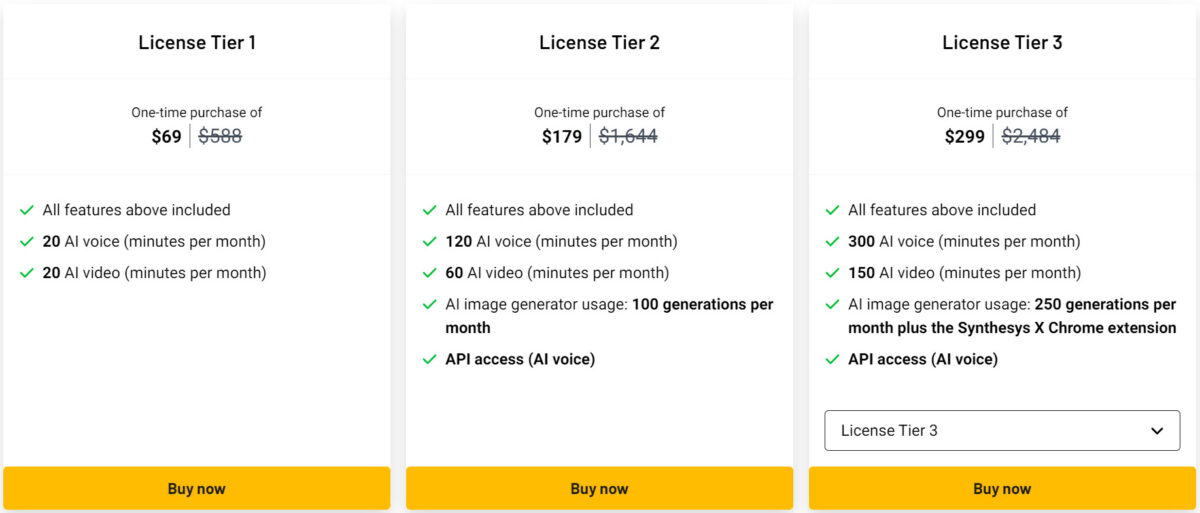Click the crossed-out $1,644 price
This screenshot has width=1200, height=513.
tap(628, 136)
